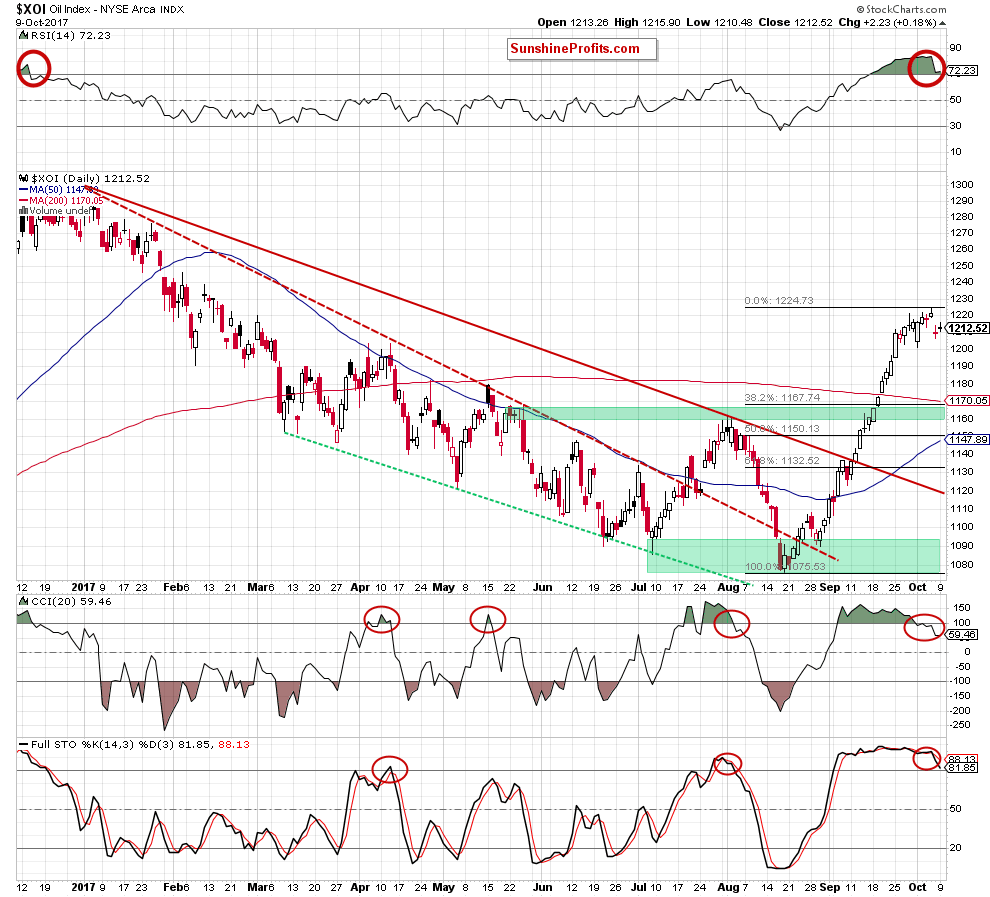Click the 50.0%: 1150.13 Fibonacci label

pyautogui.click(x=782, y=429)
